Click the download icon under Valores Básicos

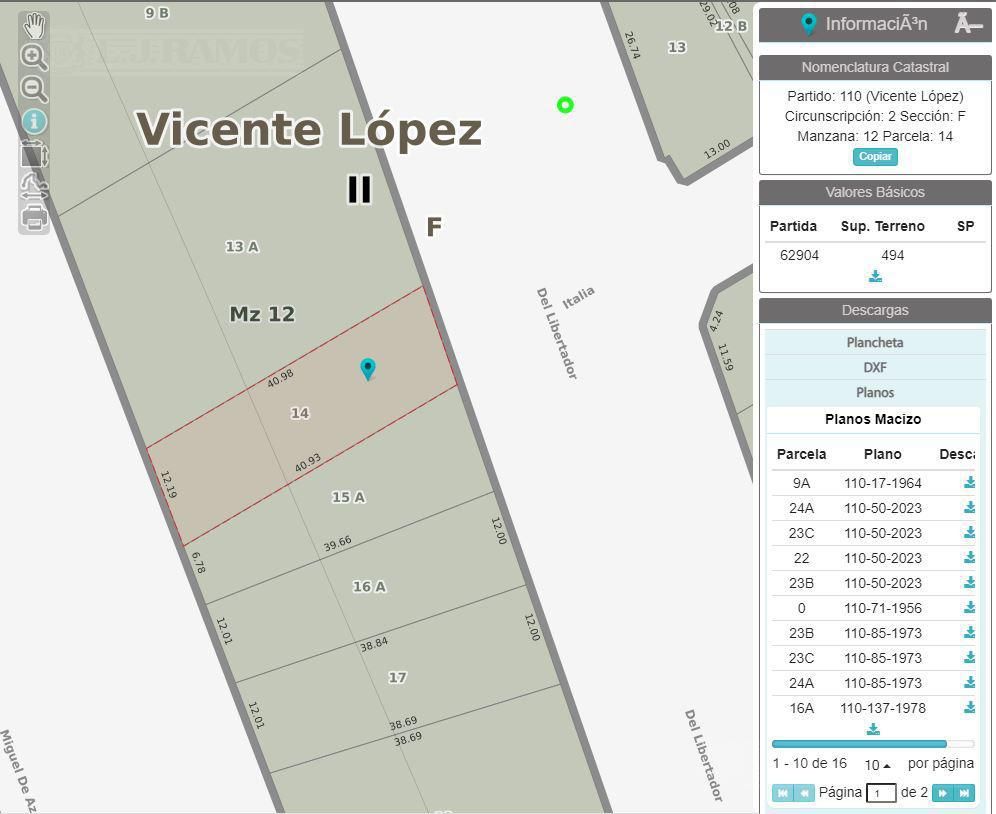click(x=875, y=276)
